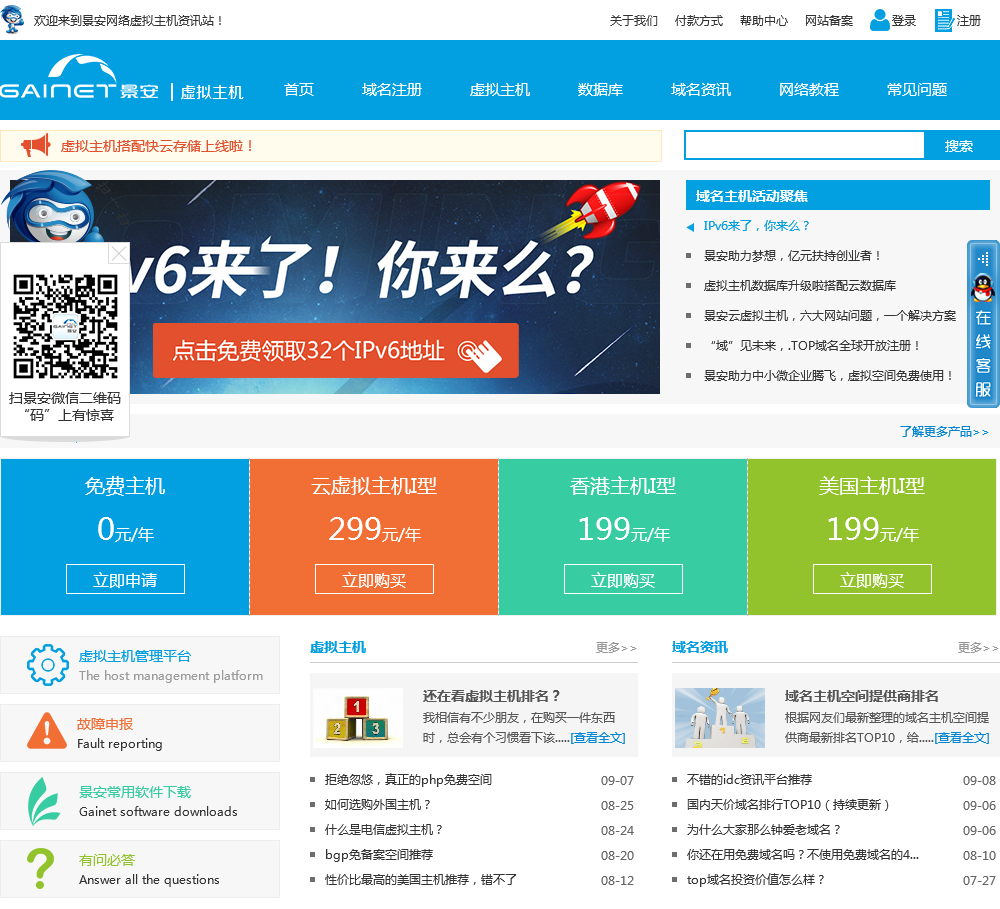Click 更多>> in 域名资讯 section

[x=977, y=648]
